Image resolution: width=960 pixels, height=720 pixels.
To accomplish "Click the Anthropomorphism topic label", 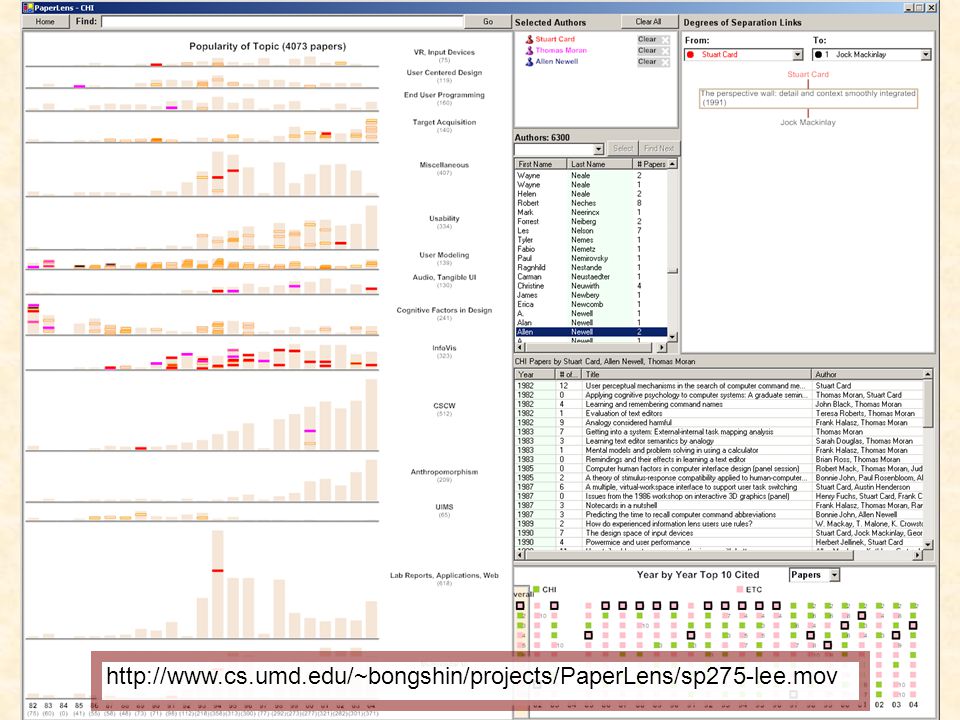I will 444,471.
